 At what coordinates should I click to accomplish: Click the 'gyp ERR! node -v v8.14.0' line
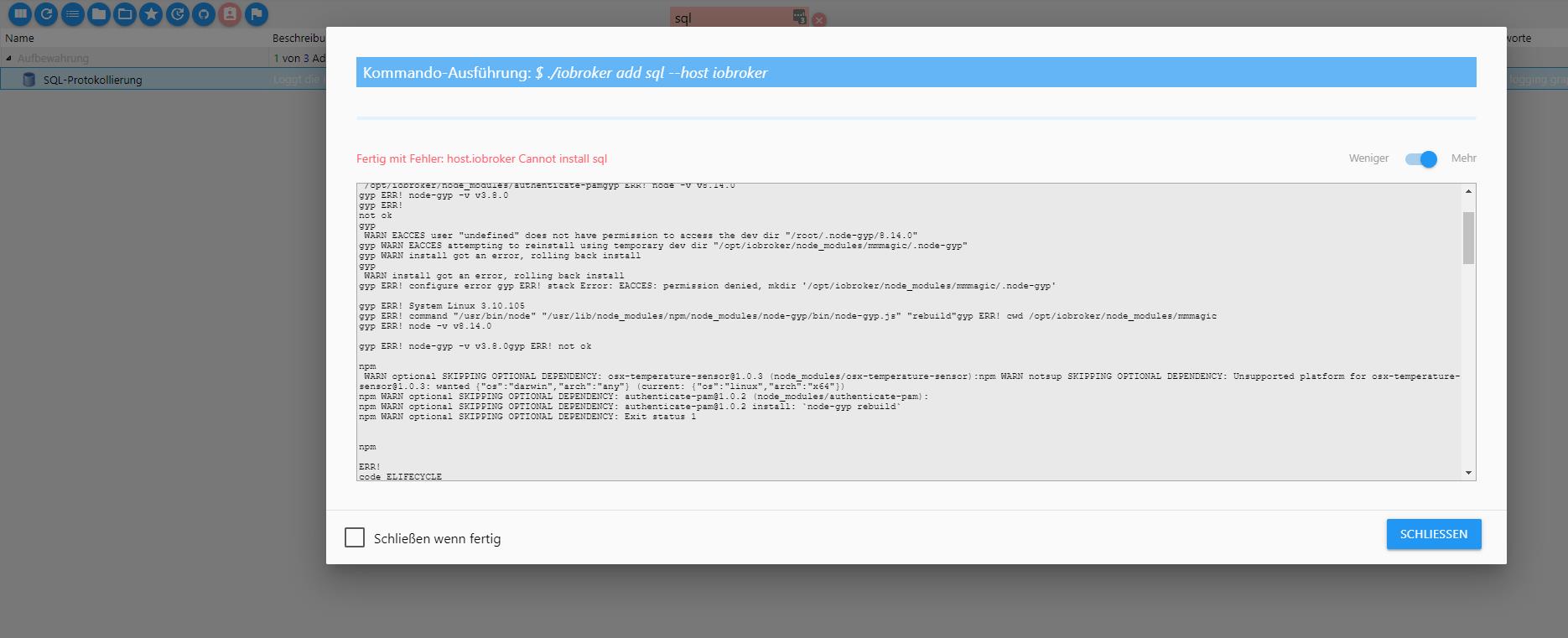click(x=425, y=326)
